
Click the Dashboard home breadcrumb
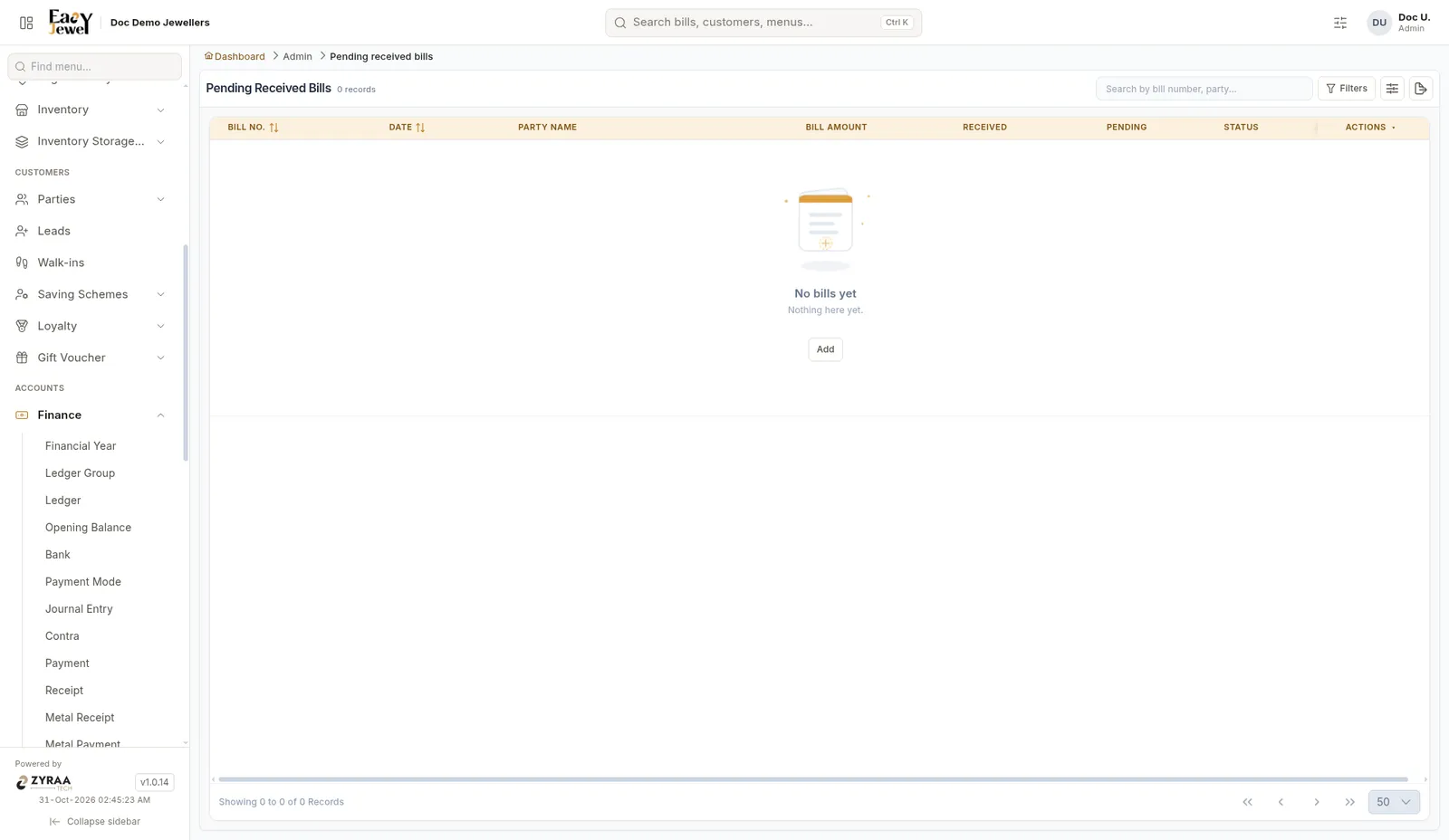pos(235,56)
